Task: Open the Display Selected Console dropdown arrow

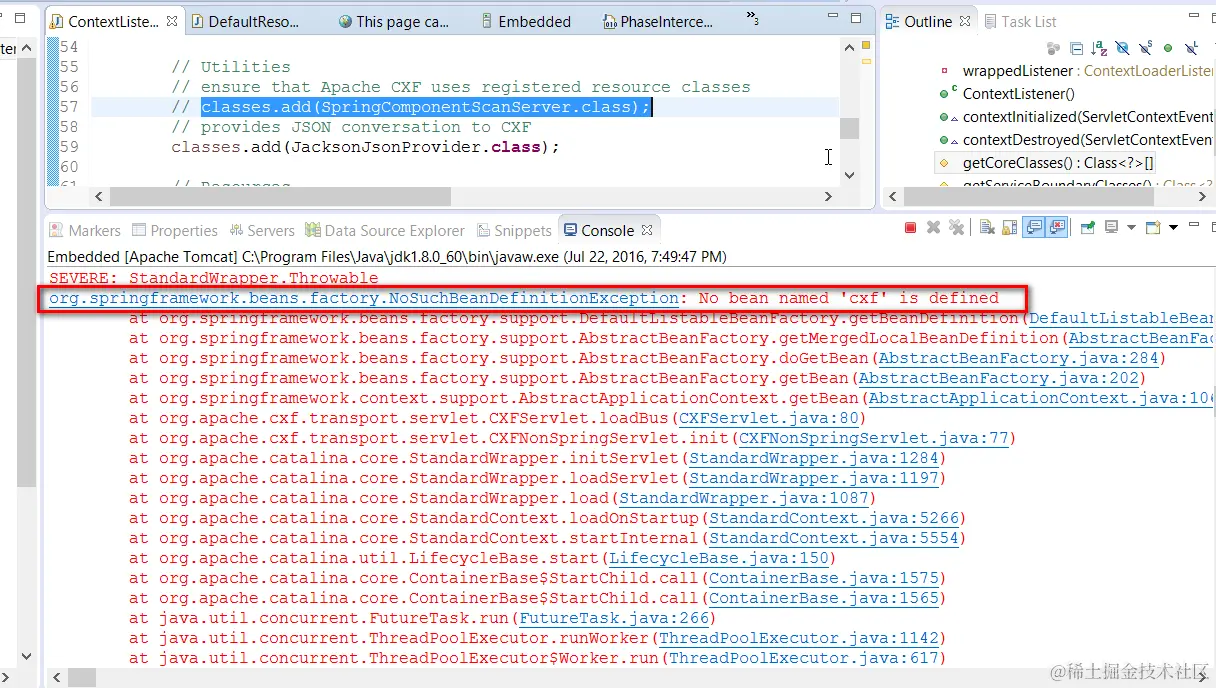Action: click(1131, 228)
